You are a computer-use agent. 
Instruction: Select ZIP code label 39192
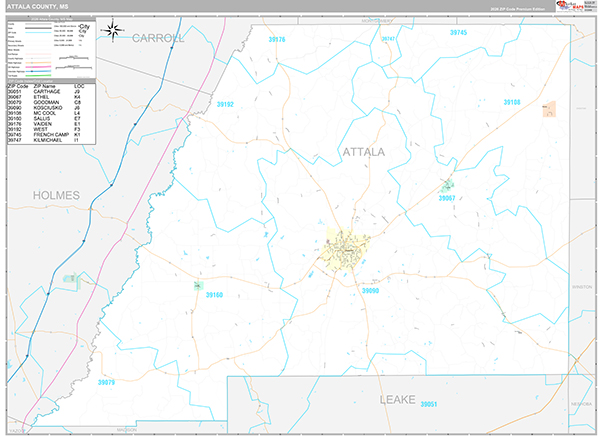click(224, 104)
